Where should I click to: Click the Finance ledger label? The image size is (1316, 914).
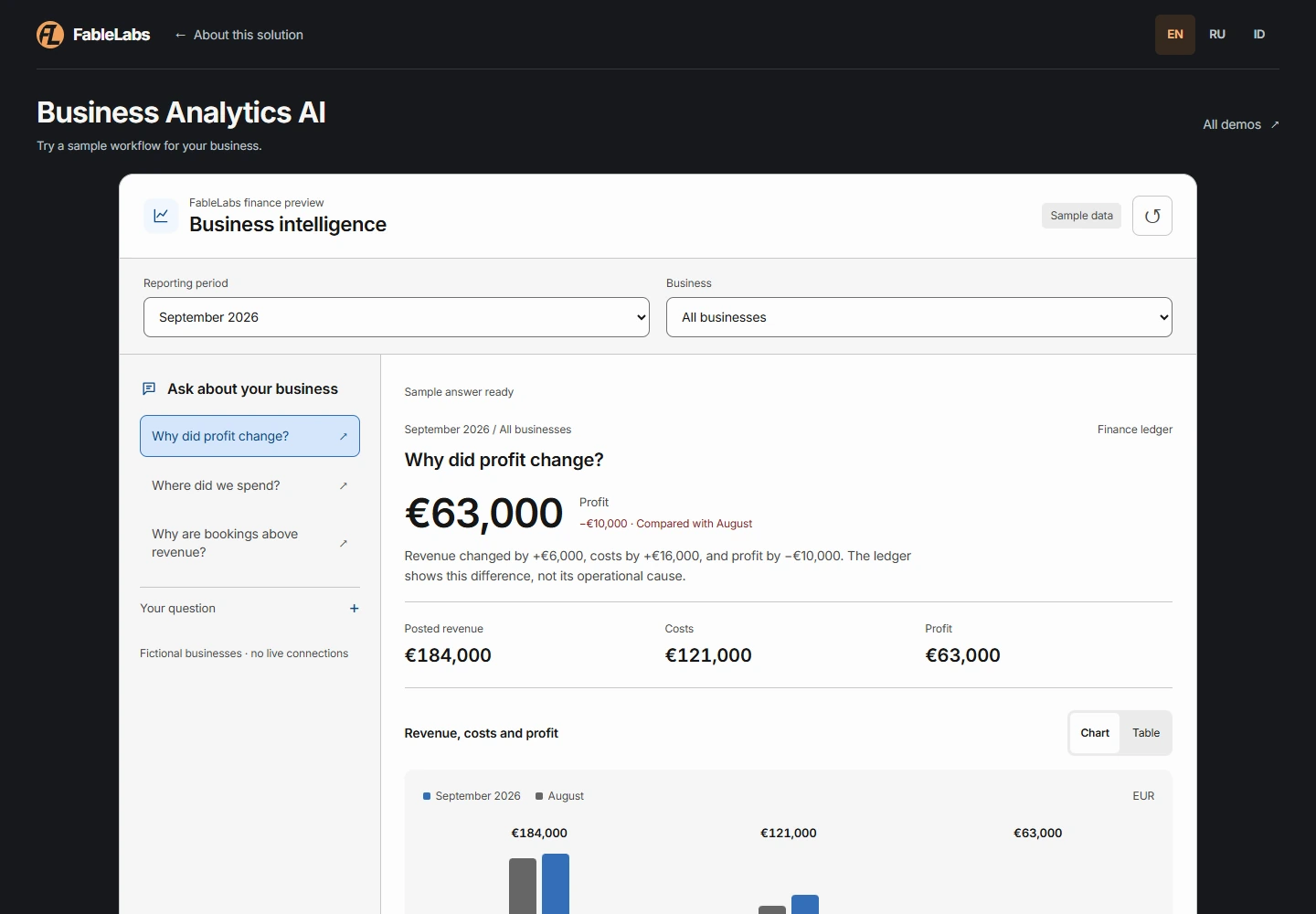click(x=1135, y=430)
